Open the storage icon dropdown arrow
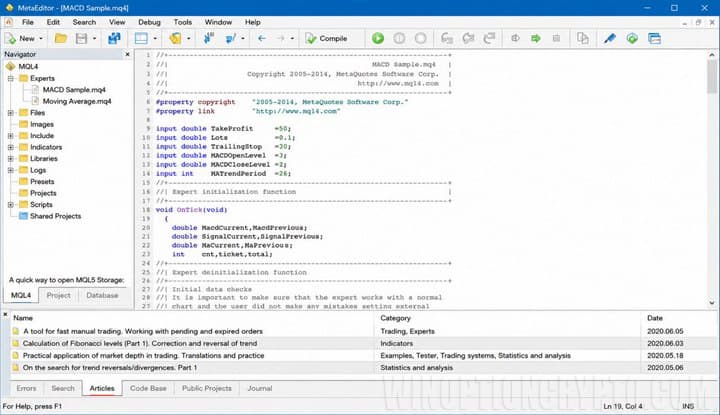720x415 pixels. tap(189, 39)
